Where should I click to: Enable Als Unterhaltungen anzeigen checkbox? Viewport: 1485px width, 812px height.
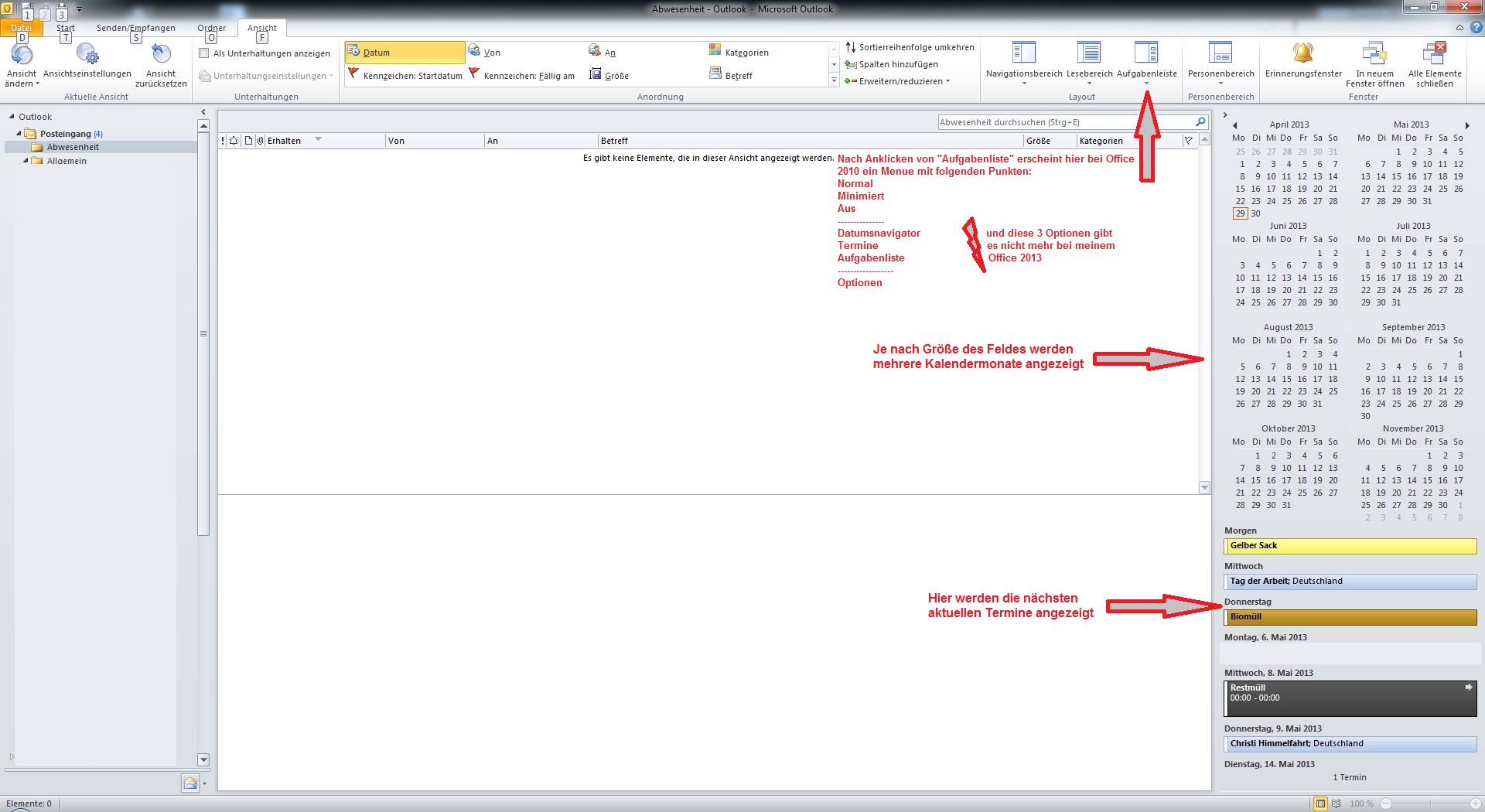(204, 53)
